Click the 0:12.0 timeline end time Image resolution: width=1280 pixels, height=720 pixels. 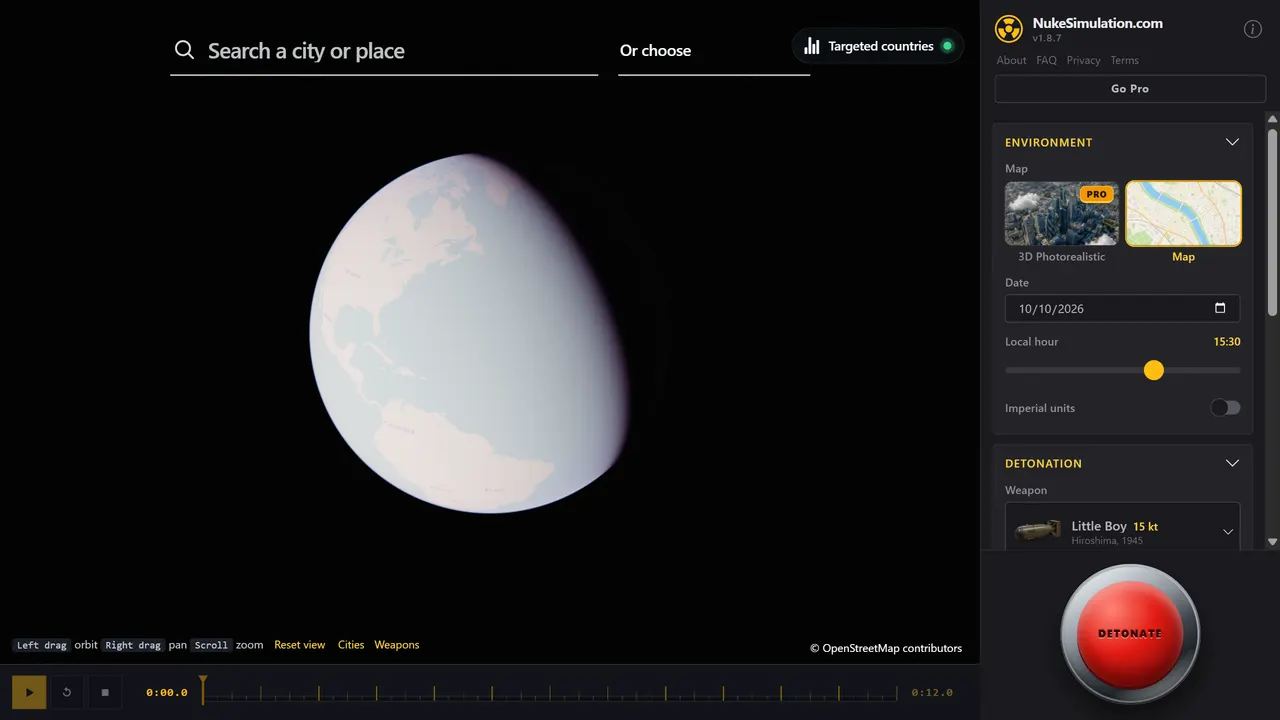pos(932,692)
